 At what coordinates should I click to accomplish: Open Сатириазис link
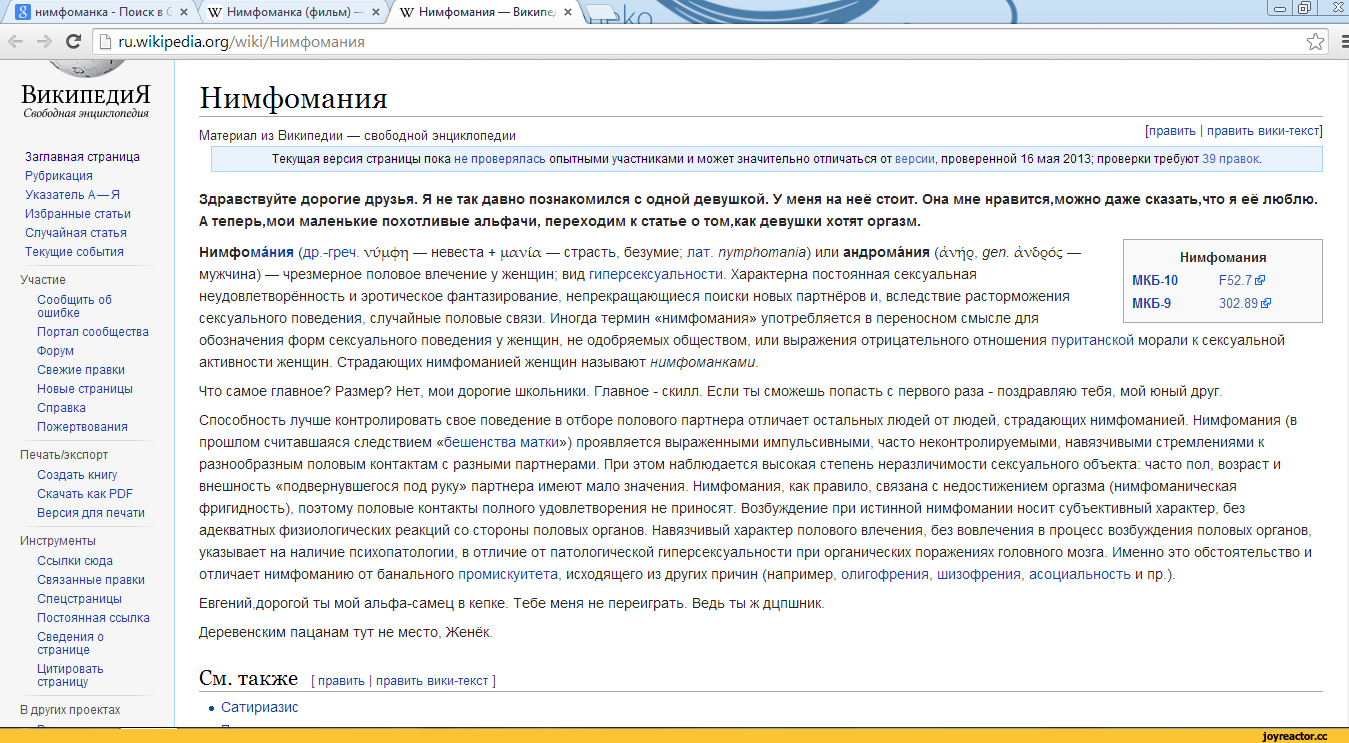[x=260, y=708]
